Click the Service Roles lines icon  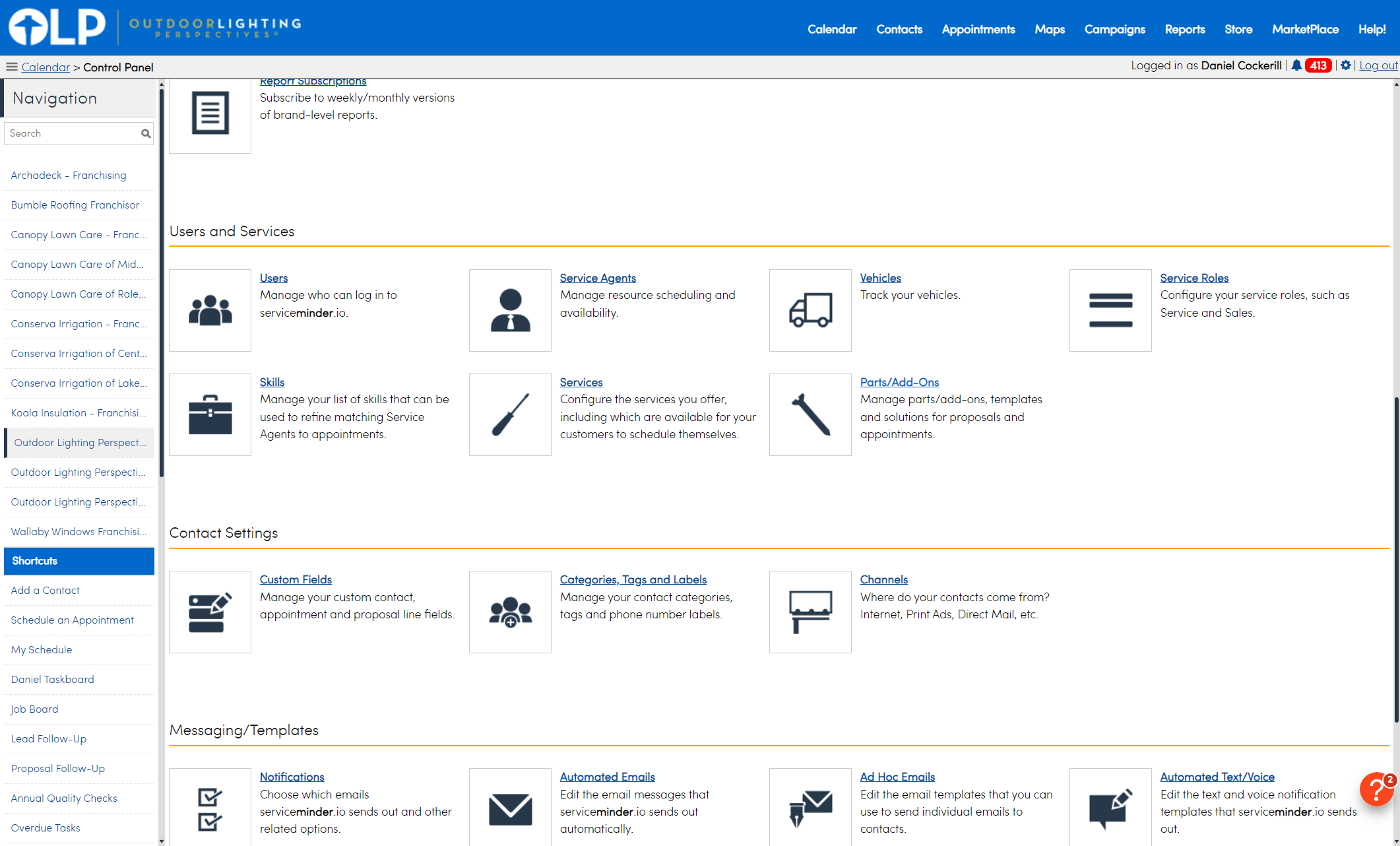click(x=1110, y=310)
